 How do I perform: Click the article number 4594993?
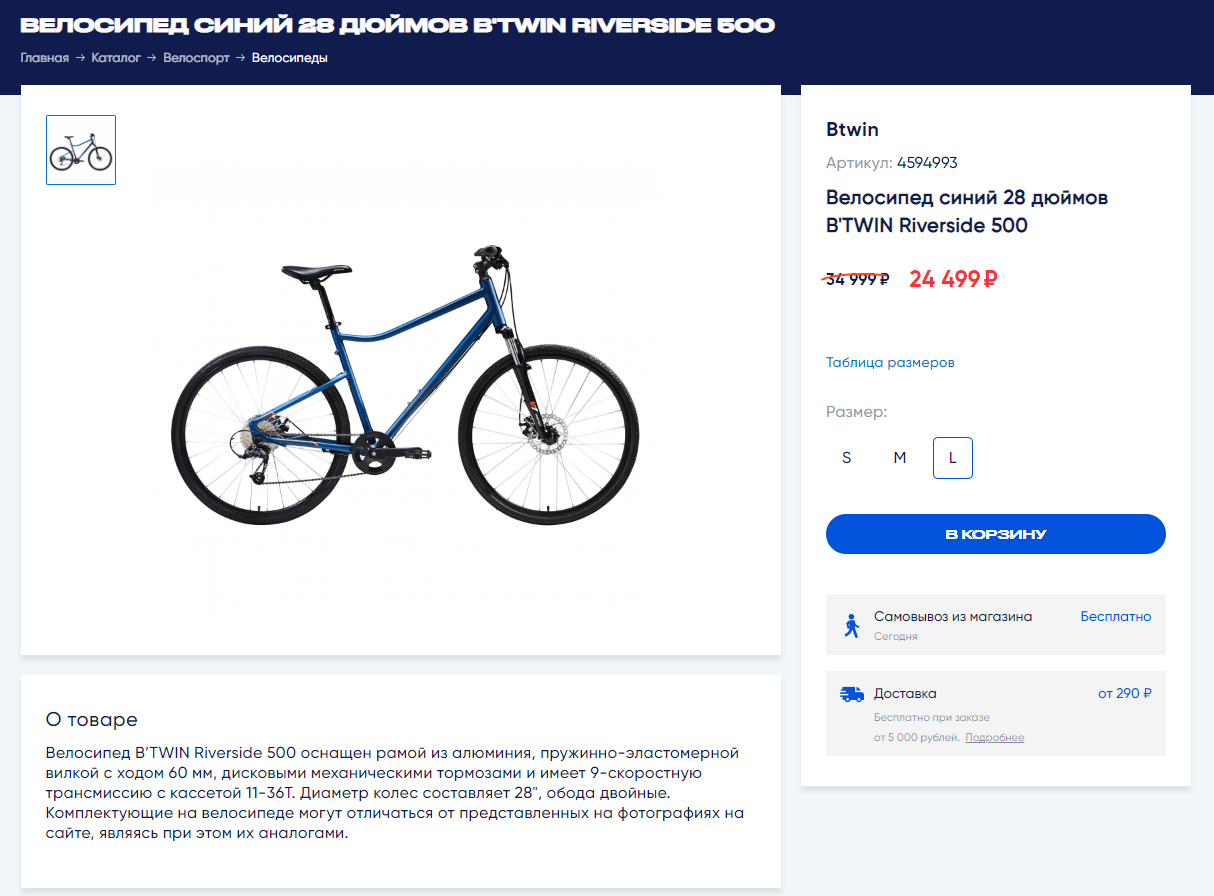point(927,163)
